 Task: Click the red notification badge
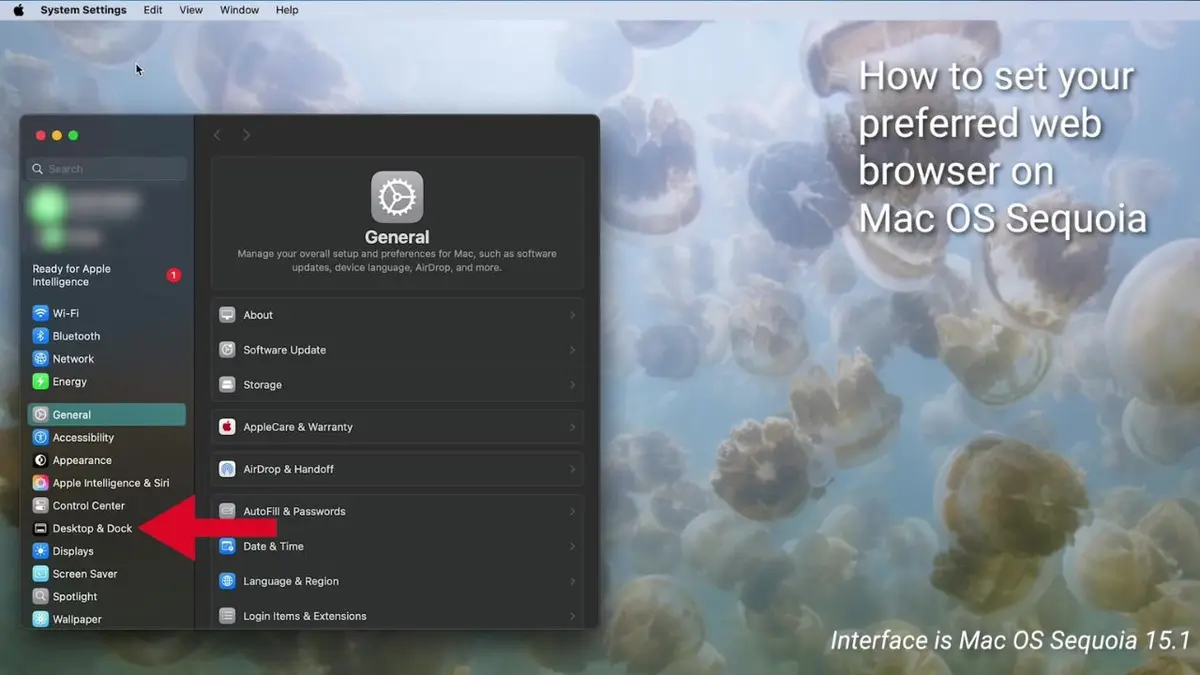pyautogui.click(x=174, y=275)
